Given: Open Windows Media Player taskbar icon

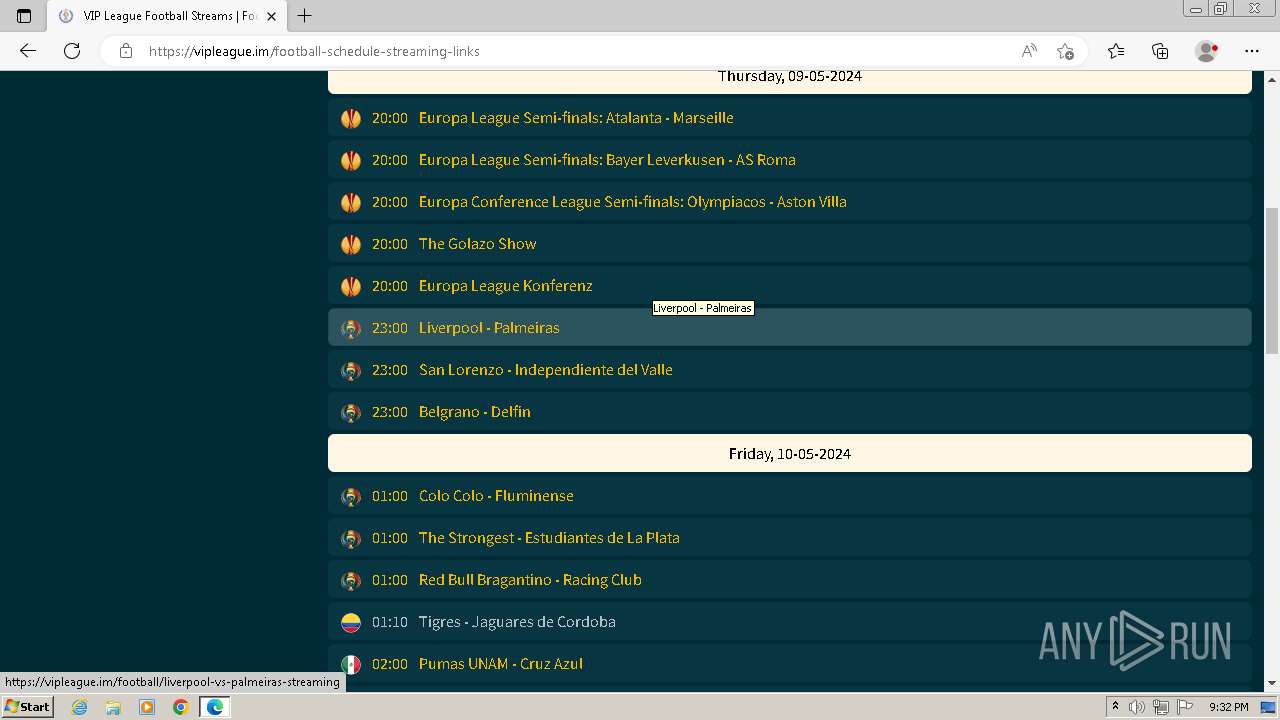Looking at the screenshot, I should pyautogui.click(x=147, y=707).
